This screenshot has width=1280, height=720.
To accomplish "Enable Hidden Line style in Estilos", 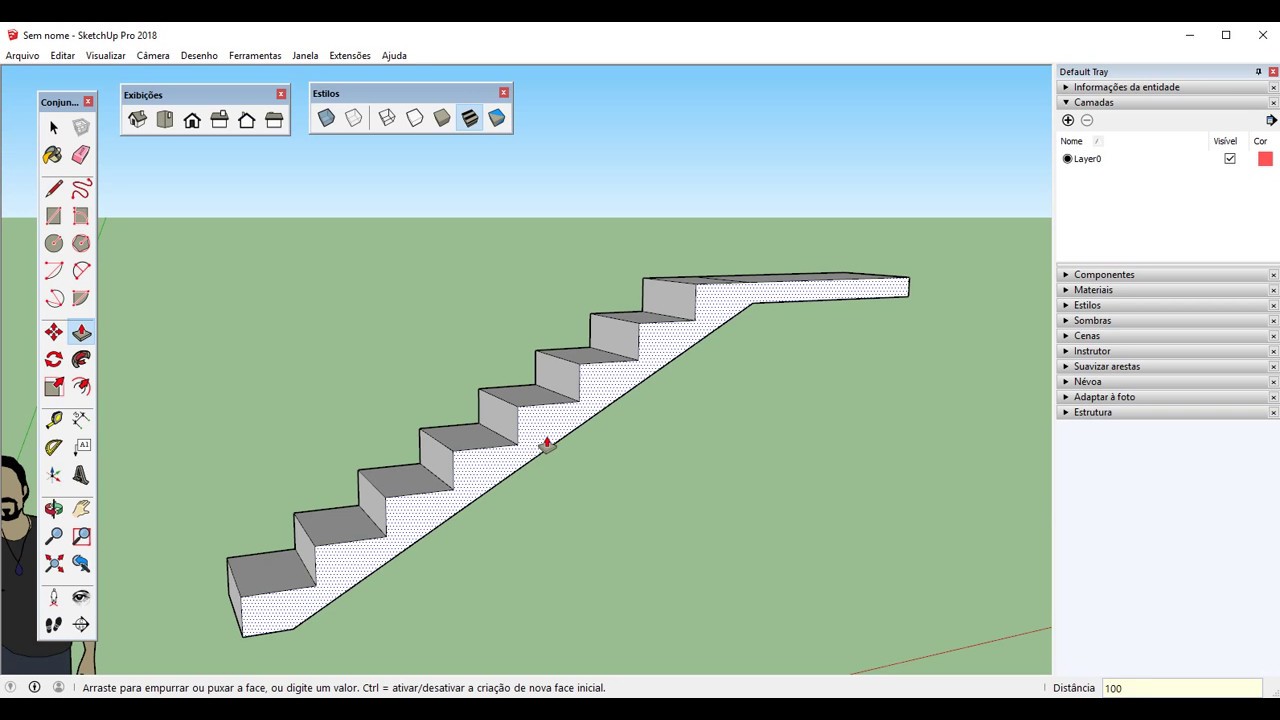I will 414,118.
